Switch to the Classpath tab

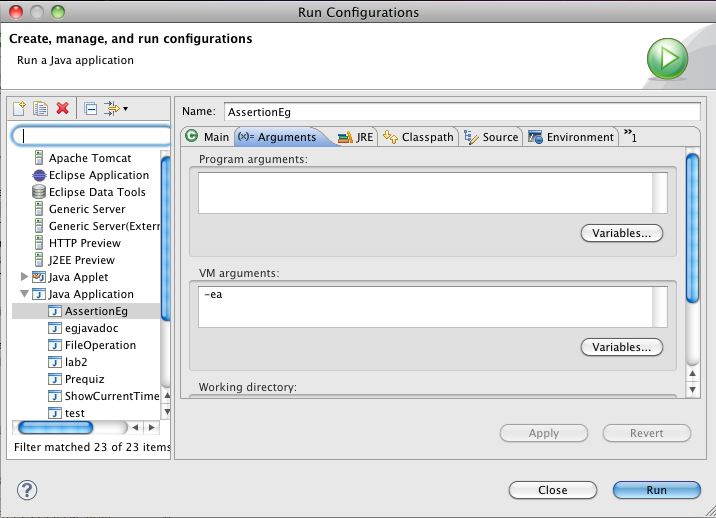[x=418, y=137]
